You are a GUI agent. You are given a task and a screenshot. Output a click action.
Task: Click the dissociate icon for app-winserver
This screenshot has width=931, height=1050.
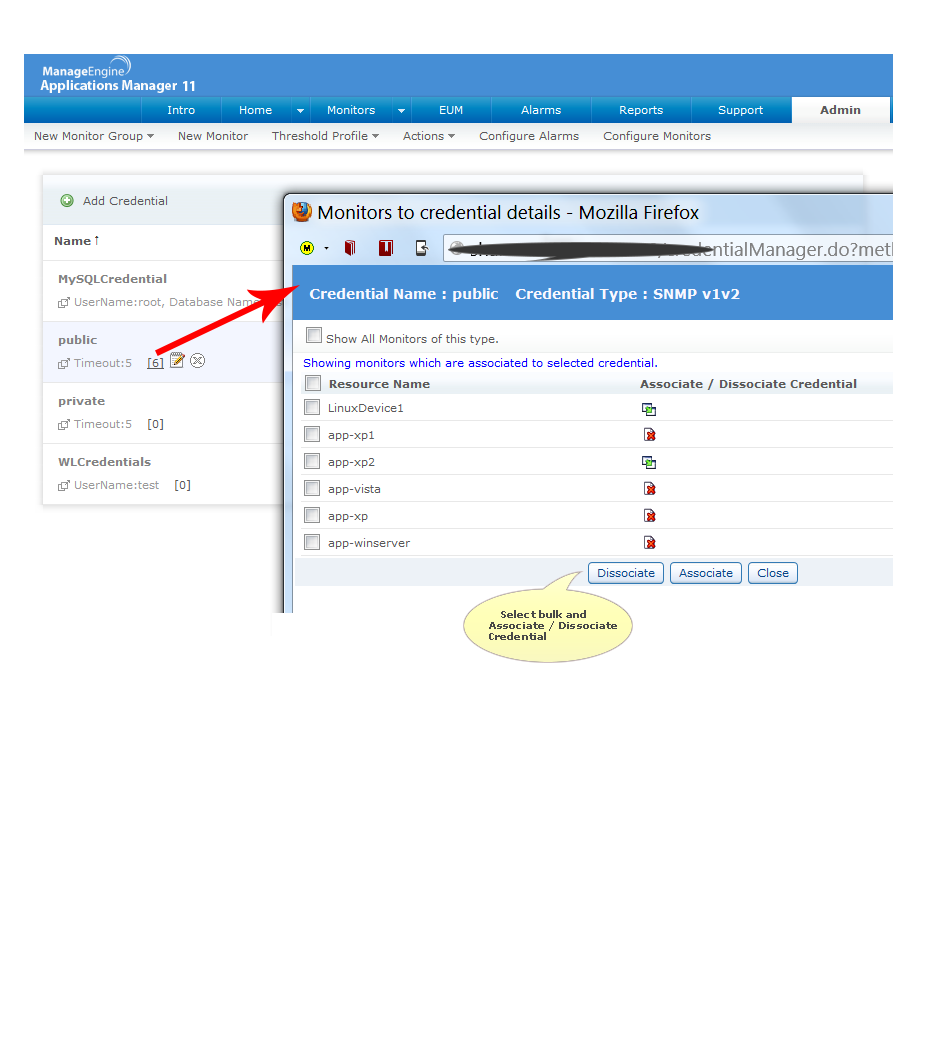649,542
